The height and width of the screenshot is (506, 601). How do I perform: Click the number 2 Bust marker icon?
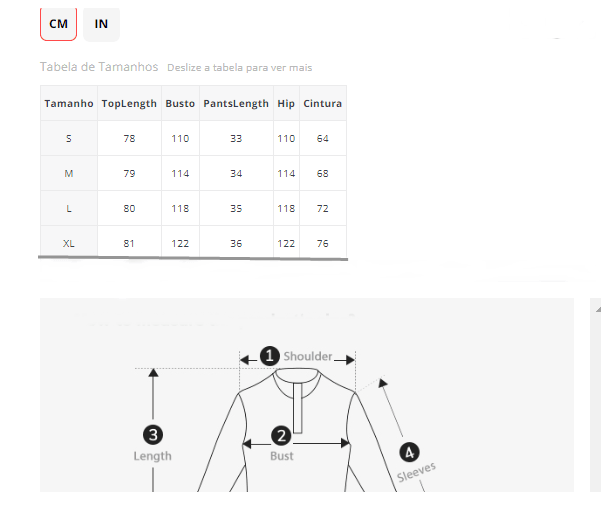pyautogui.click(x=281, y=435)
